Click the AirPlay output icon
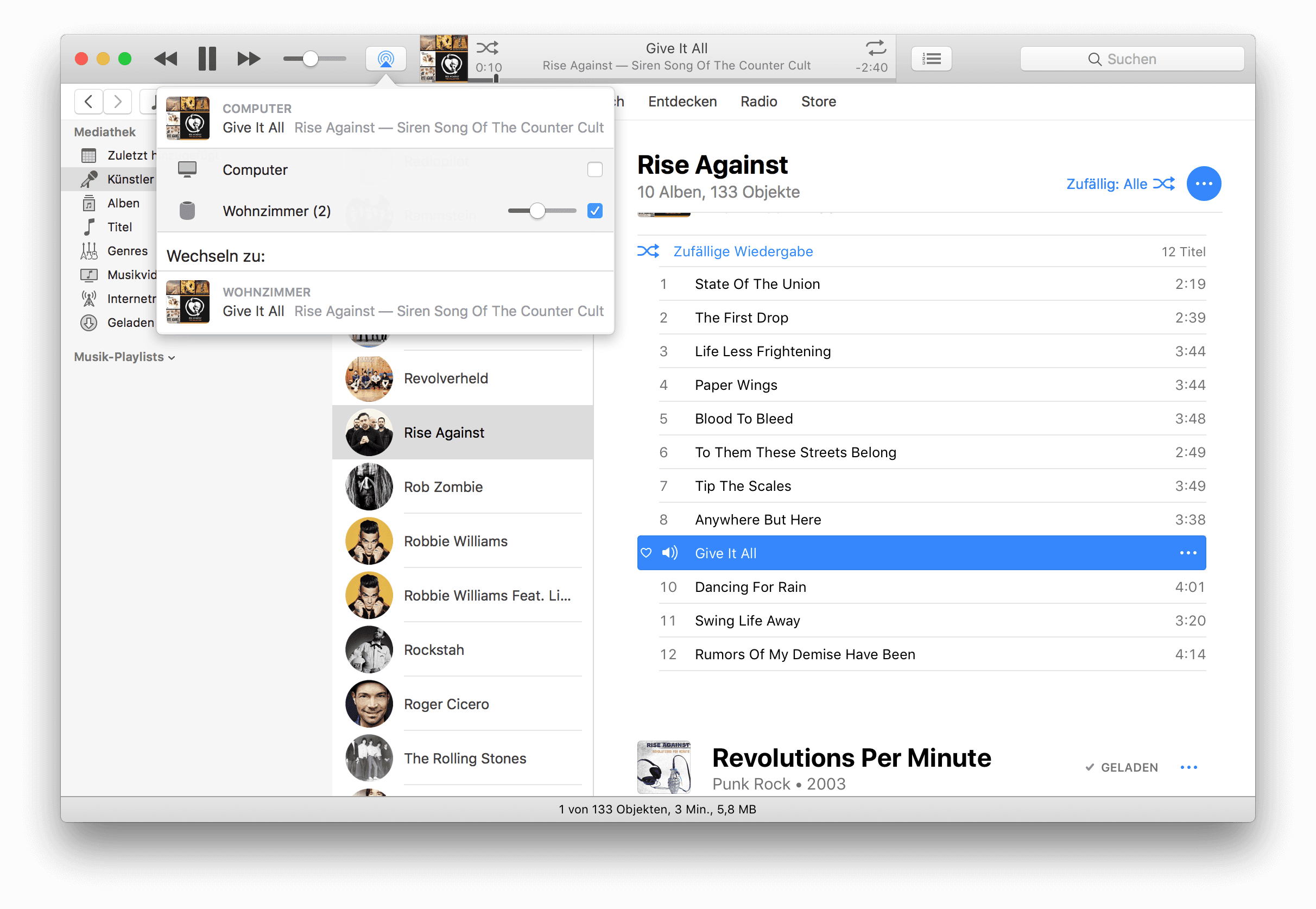The image size is (1316, 909). point(386,58)
